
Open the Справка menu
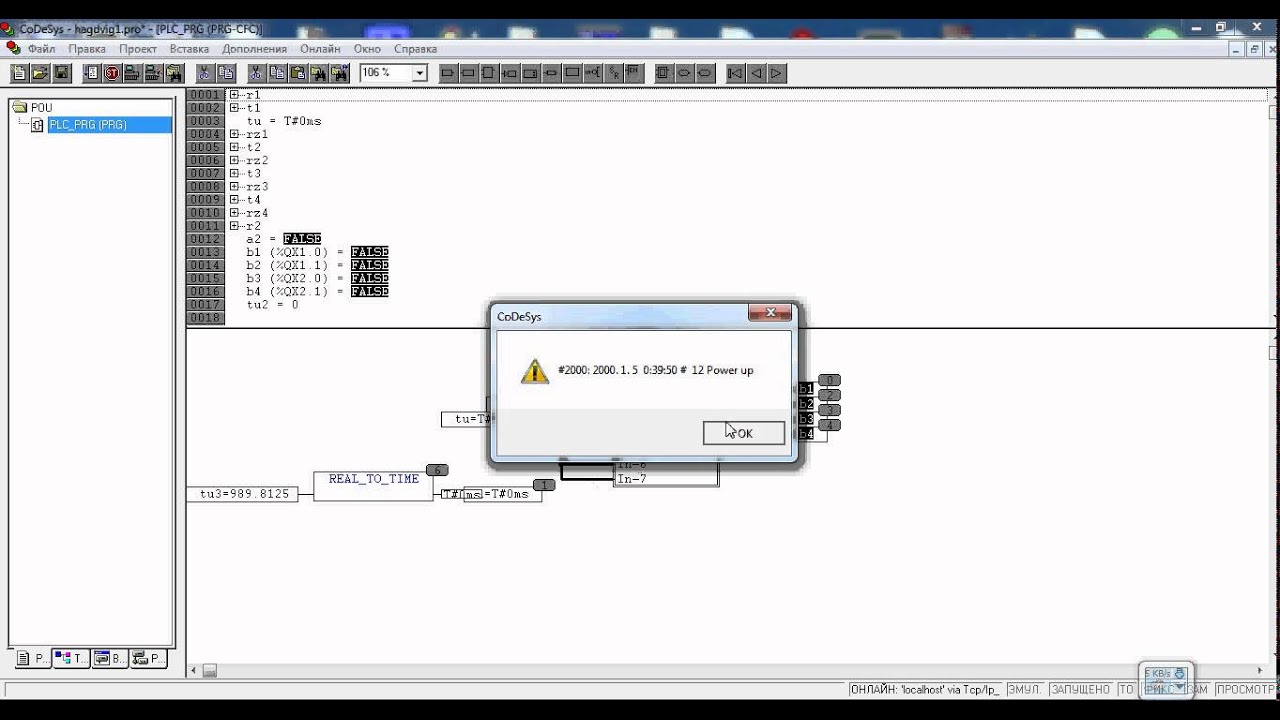(x=415, y=48)
